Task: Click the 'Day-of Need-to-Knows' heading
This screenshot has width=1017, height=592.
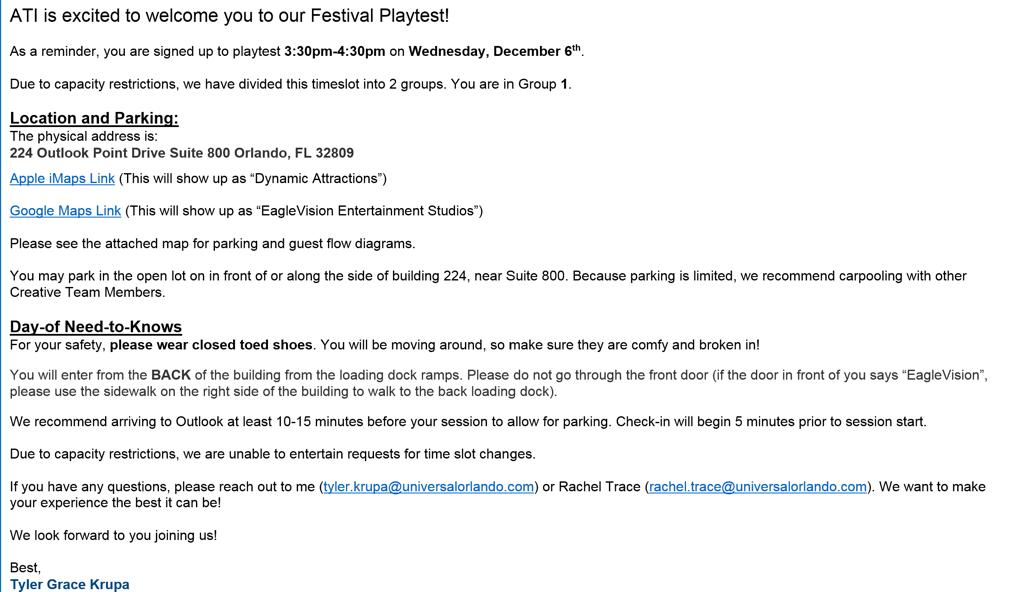Action: [x=96, y=327]
